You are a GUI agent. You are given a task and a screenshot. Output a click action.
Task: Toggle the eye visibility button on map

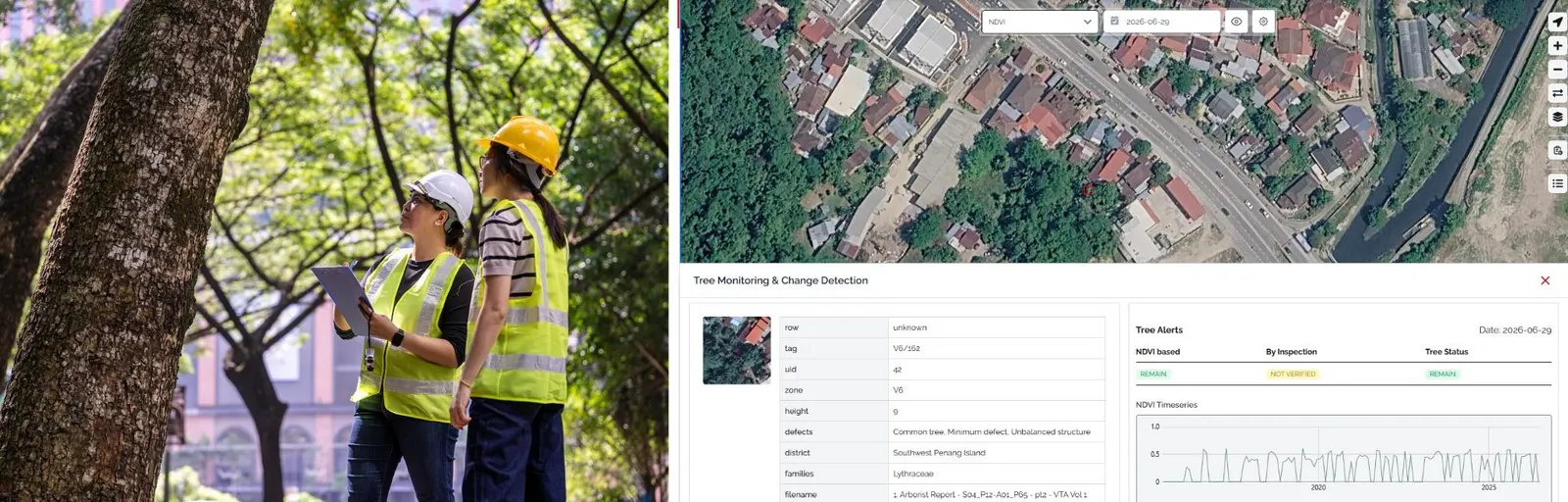[x=1237, y=22]
